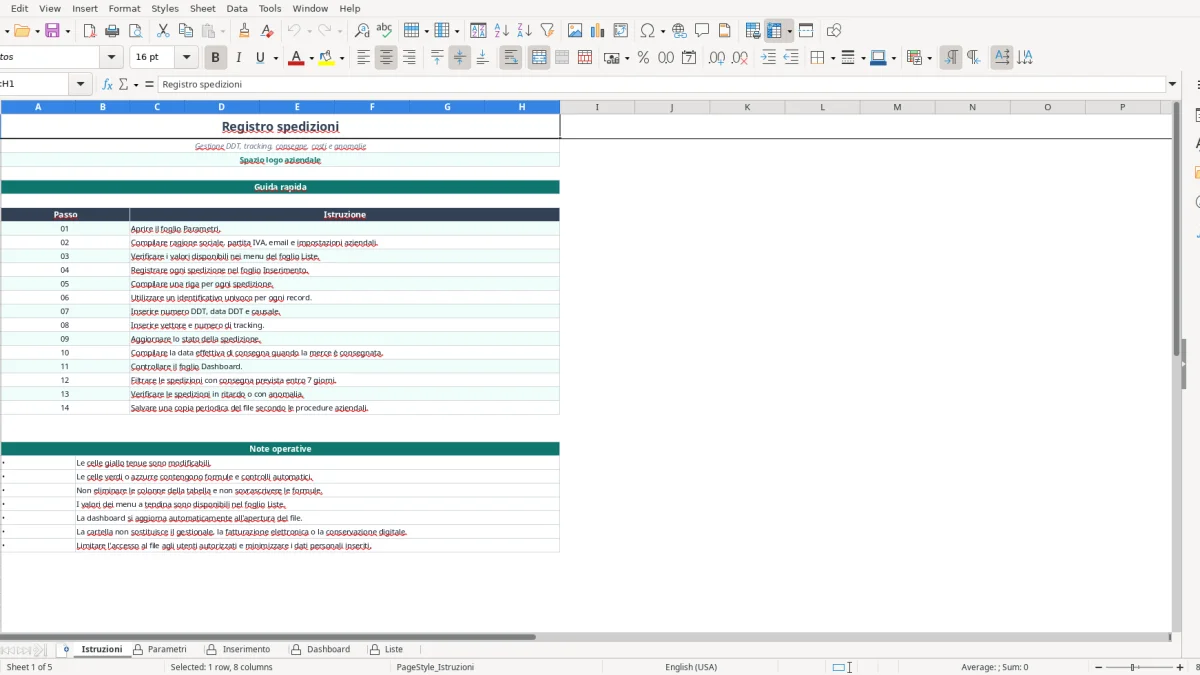The width and height of the screenshot is (1200, 675).
Task: Increase indent
Action: coord(768,58)
